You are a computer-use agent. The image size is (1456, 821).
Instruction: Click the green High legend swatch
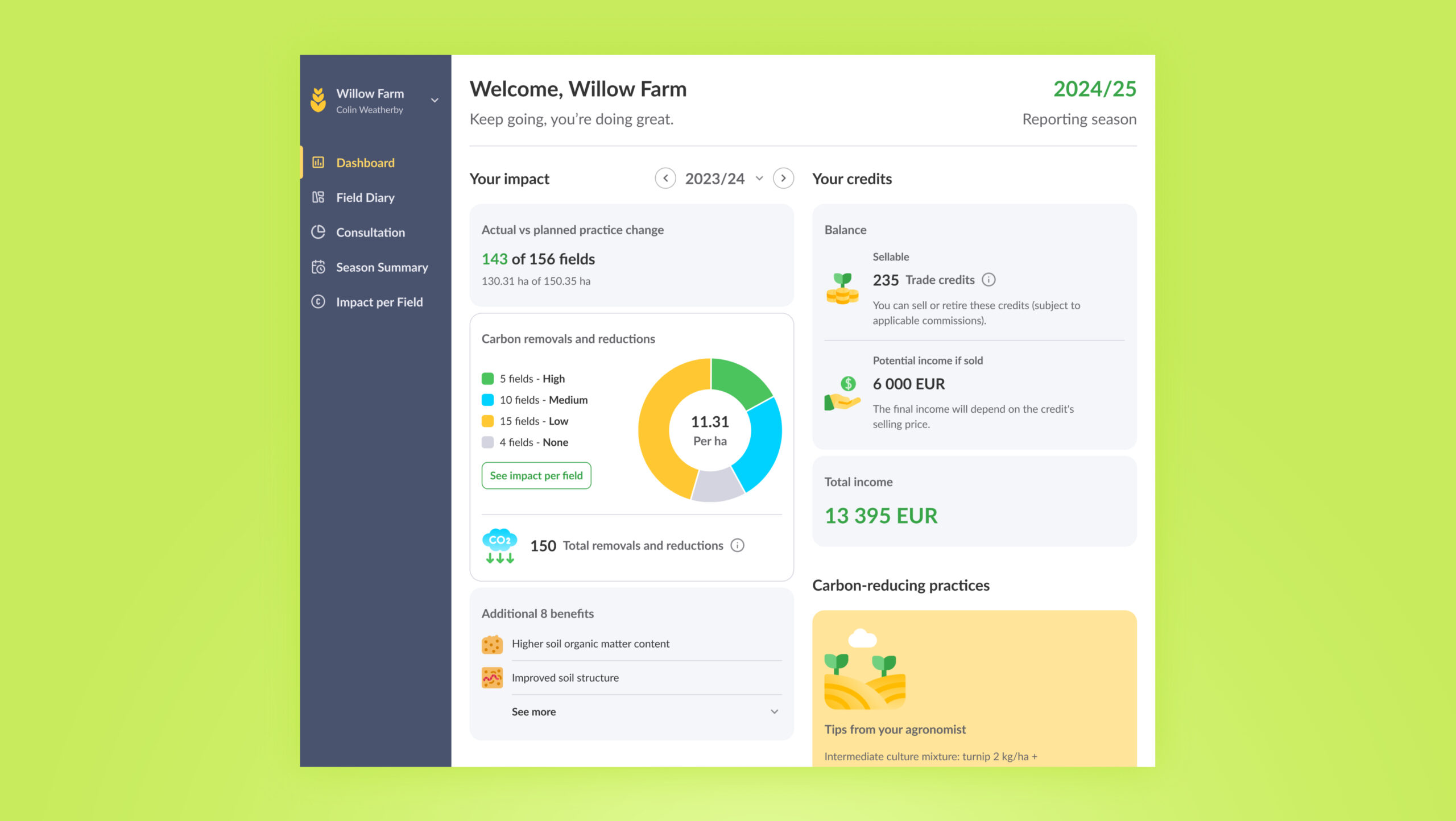(487, 379)
